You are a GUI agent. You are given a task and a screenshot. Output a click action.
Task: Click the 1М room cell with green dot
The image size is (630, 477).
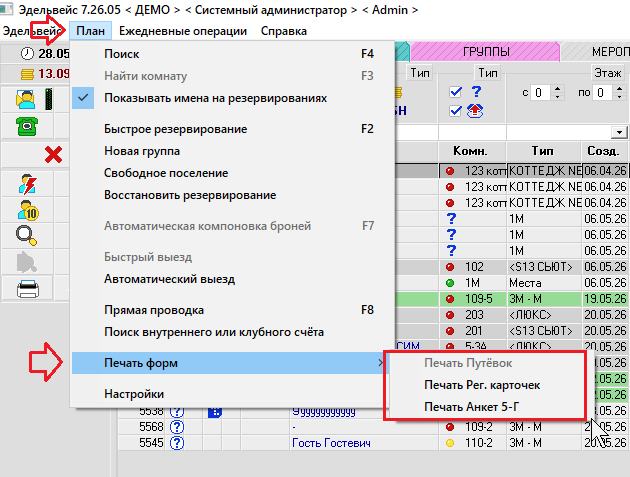tap(473, 283)
